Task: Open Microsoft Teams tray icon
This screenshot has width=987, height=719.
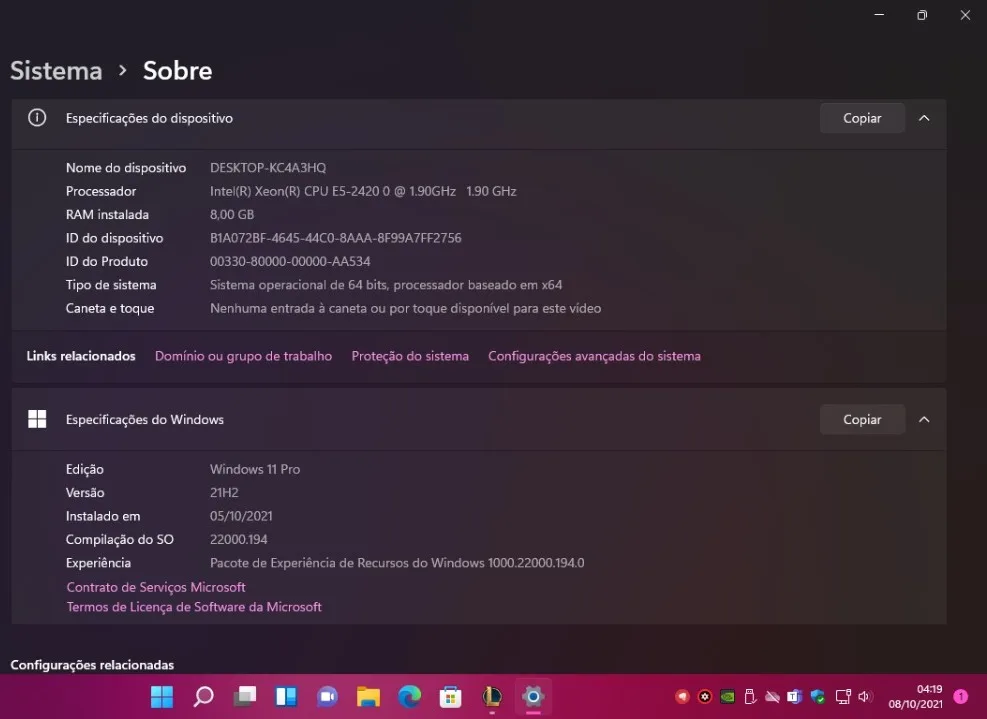Action: click(794, 696)
